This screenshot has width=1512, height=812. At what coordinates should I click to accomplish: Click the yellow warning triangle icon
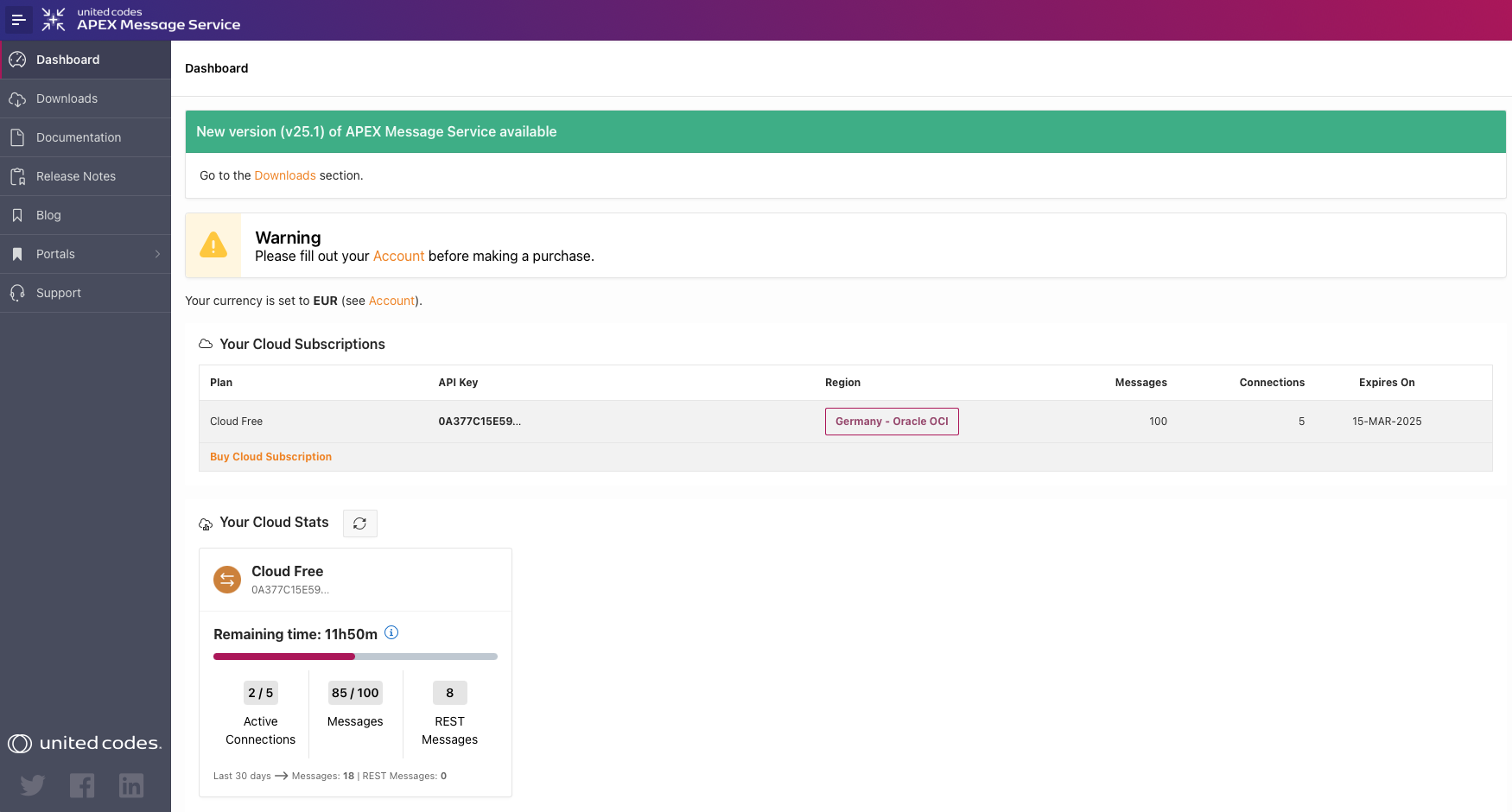click(x=213, y=245)
